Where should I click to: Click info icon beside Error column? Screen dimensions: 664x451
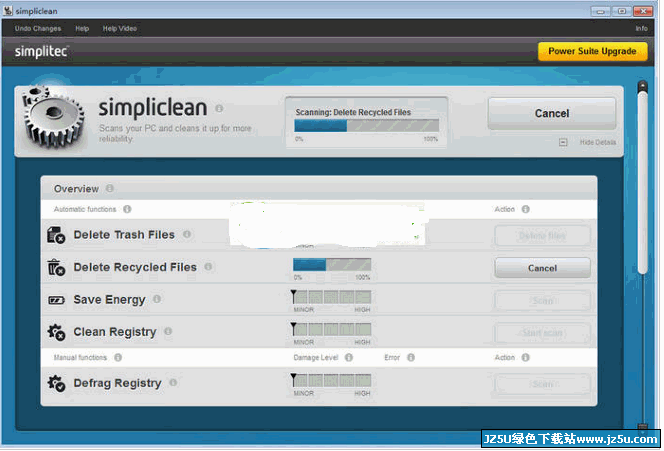tap(411, 357)
